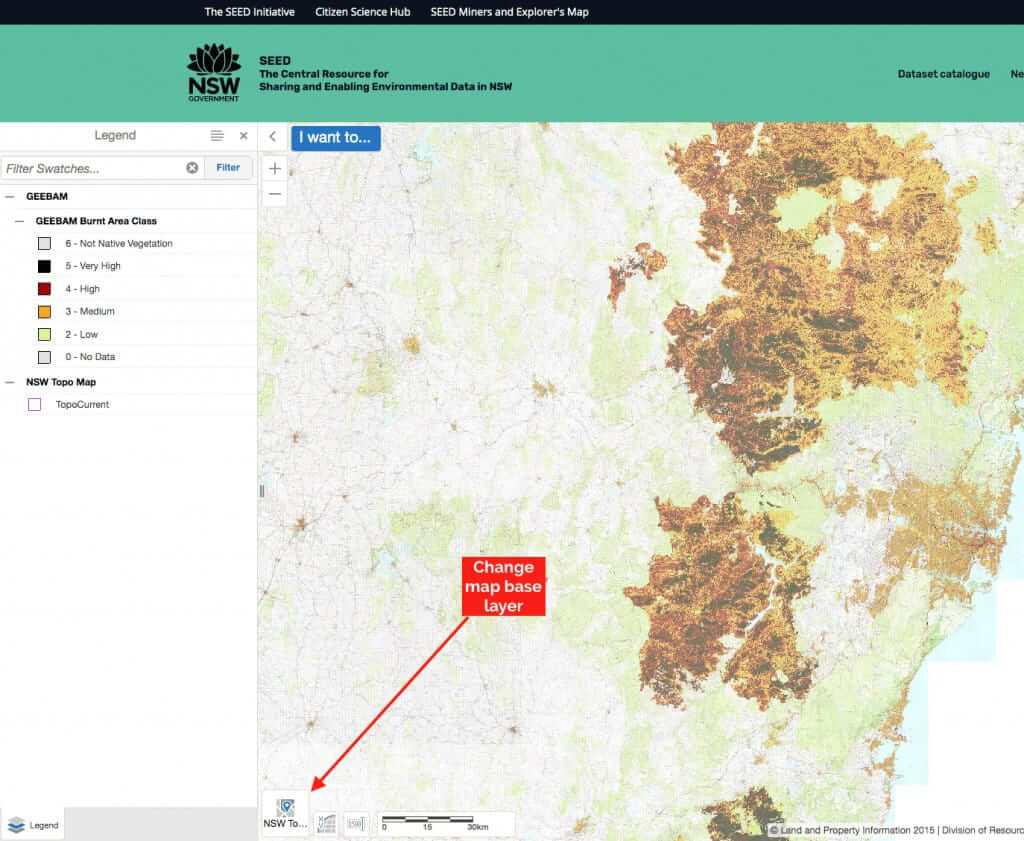
Task: Click the '2 - Low' label
Action: click(82, 334)
